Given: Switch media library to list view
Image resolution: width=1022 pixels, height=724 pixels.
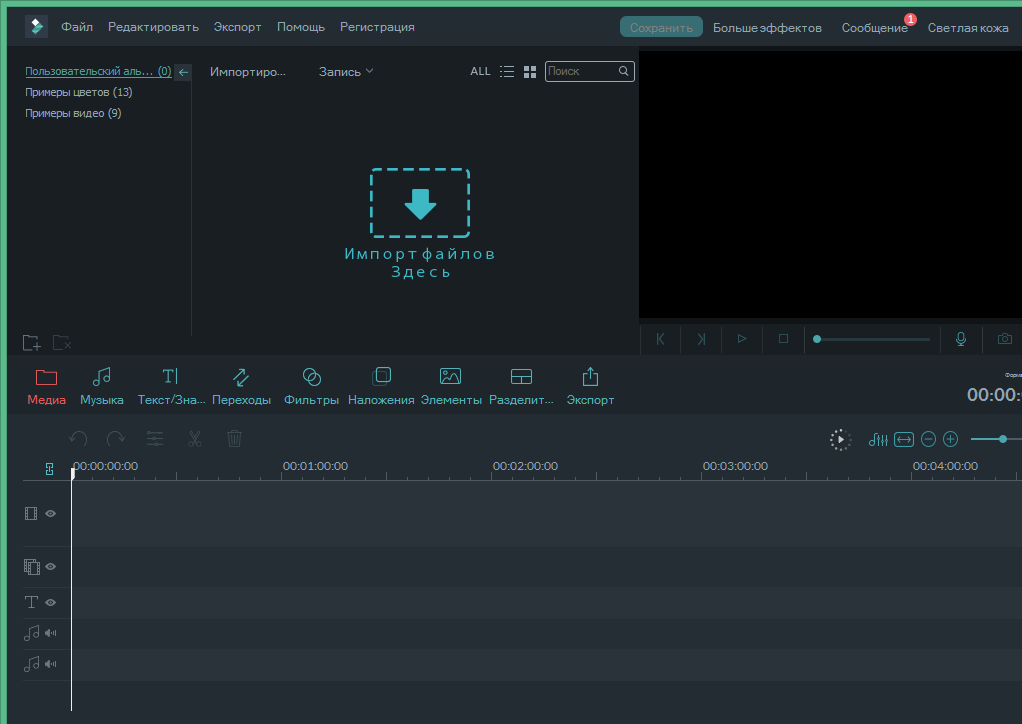Looking at the screenshot, I should coord(507,71).
